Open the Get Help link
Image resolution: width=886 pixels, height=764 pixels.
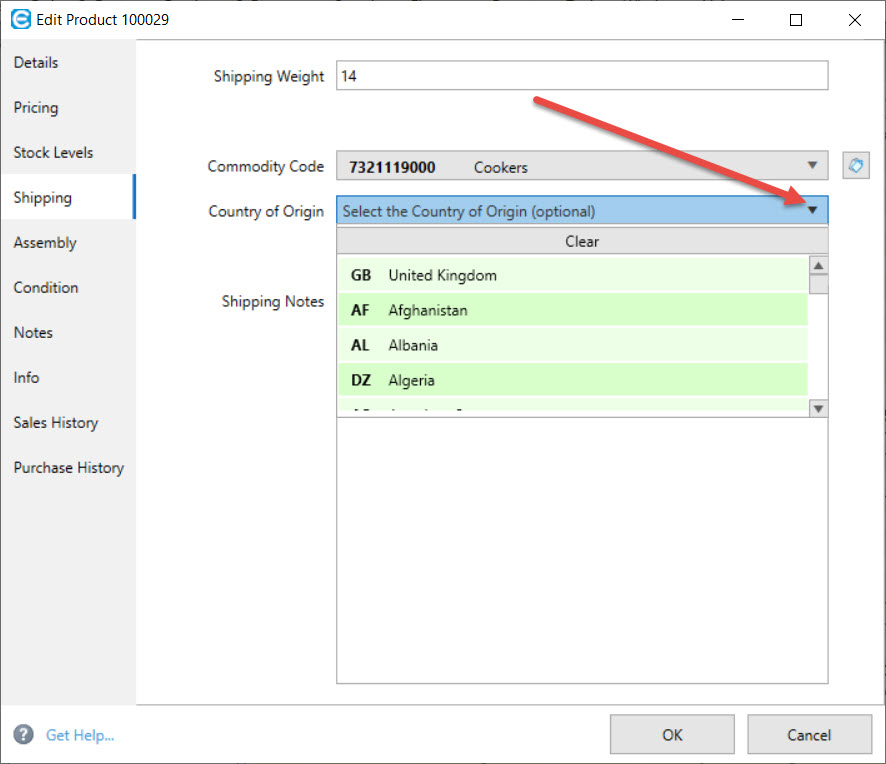[80, 735]
